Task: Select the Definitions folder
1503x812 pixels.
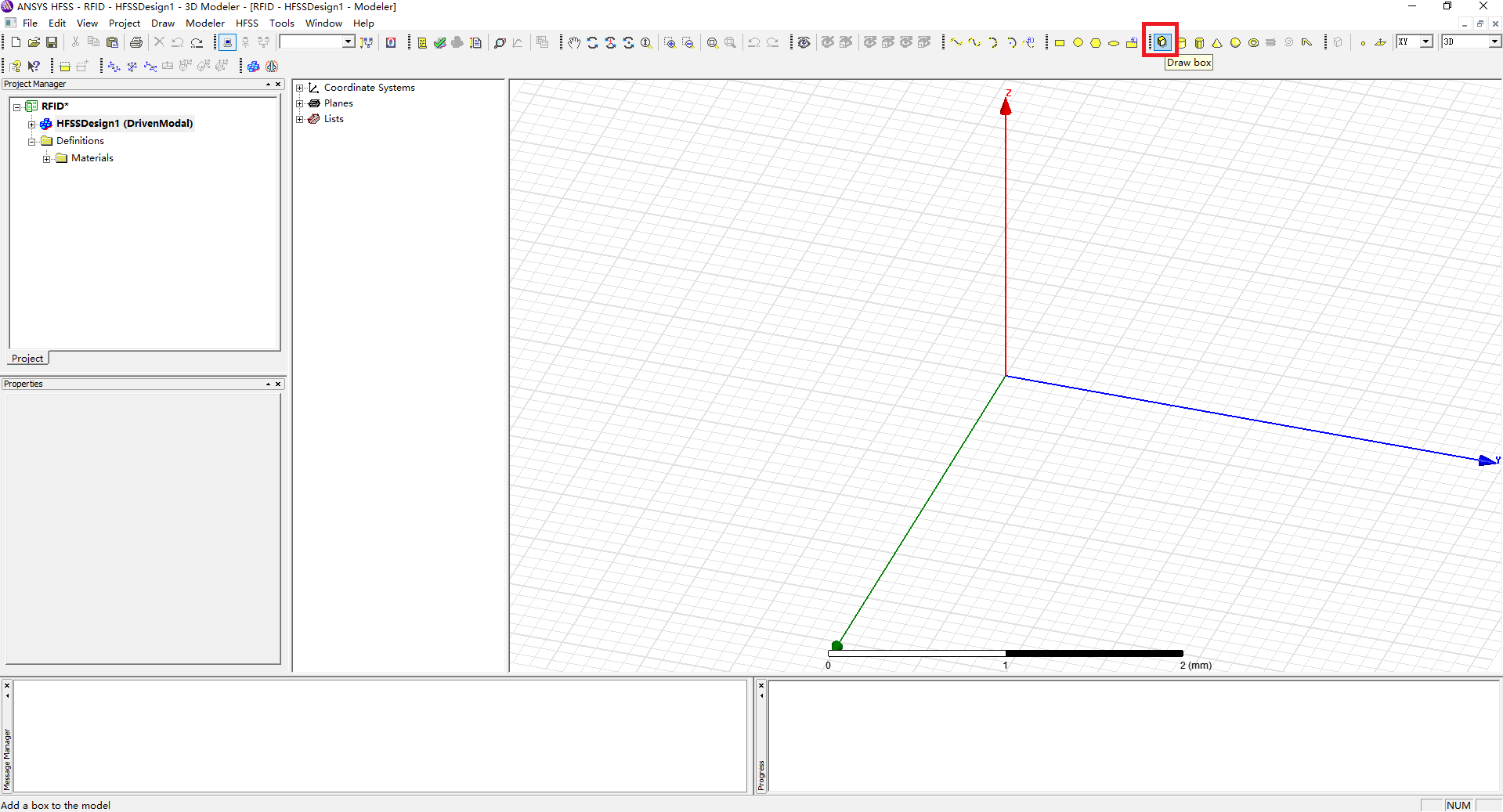Action: tap(80, 141)
